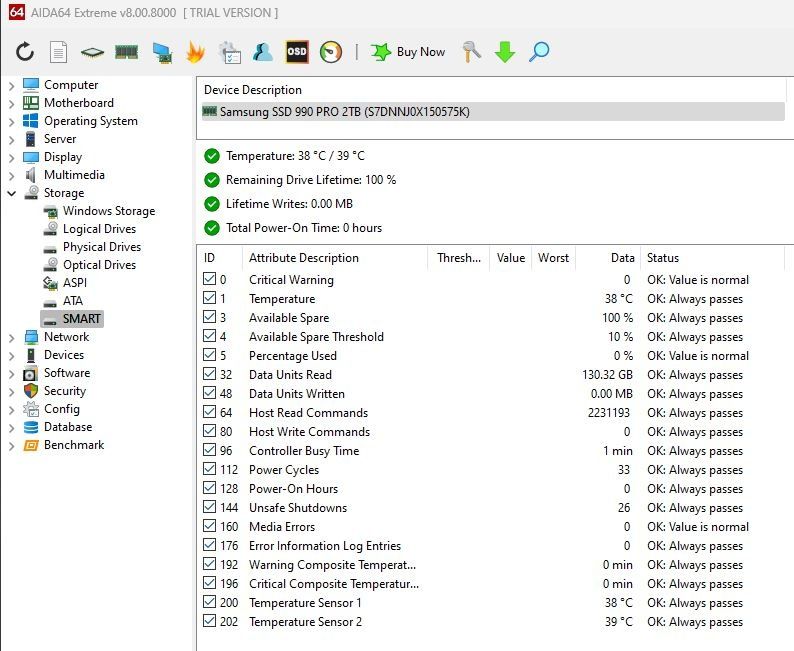Open the CPU chip toolbar icon
The height and width of the screenshot is (651, 794).
point(92,52)
